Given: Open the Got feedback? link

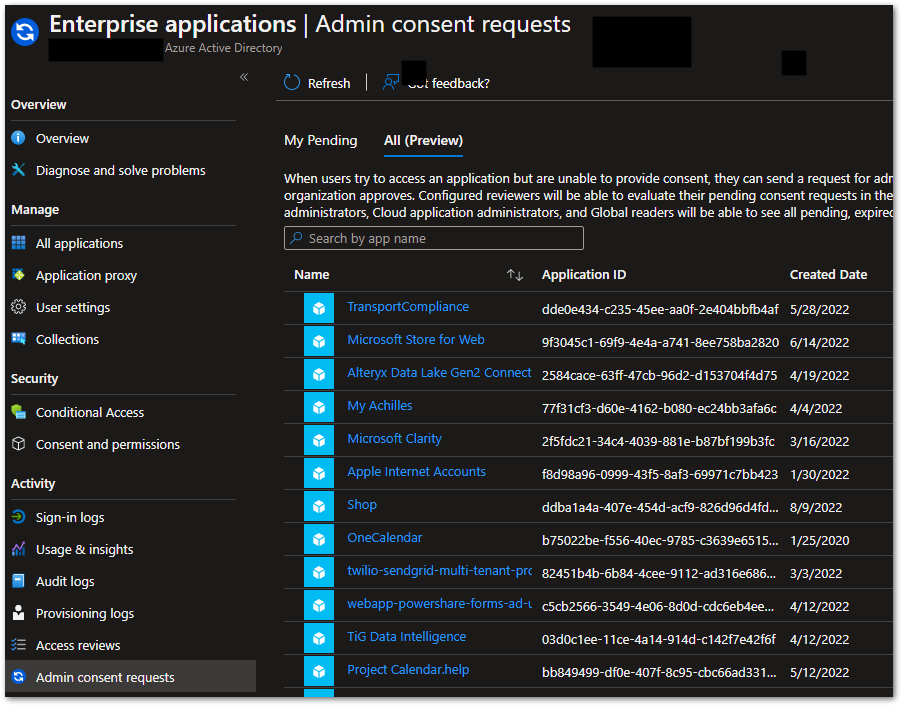Looking at the screenshot, I should [x=449, y=83].
